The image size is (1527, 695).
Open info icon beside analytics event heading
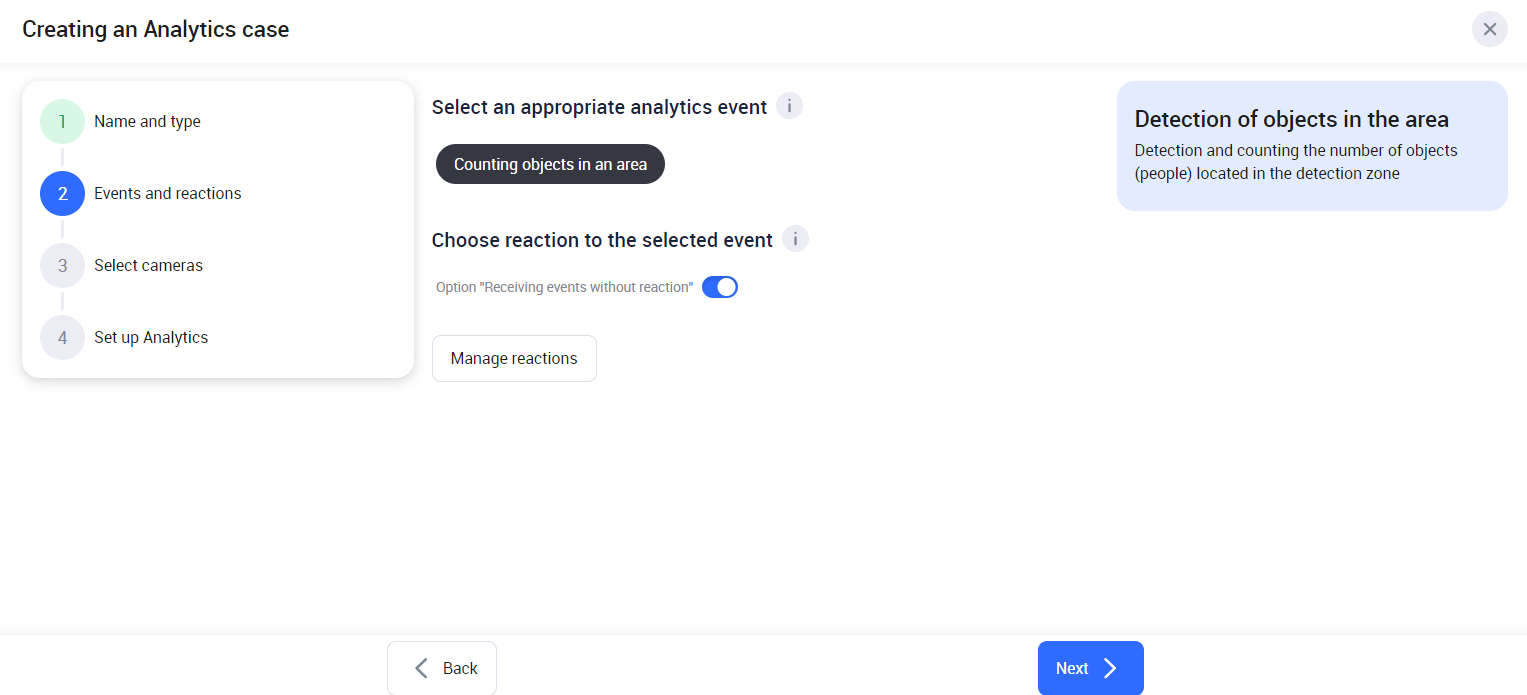(789, 106)
